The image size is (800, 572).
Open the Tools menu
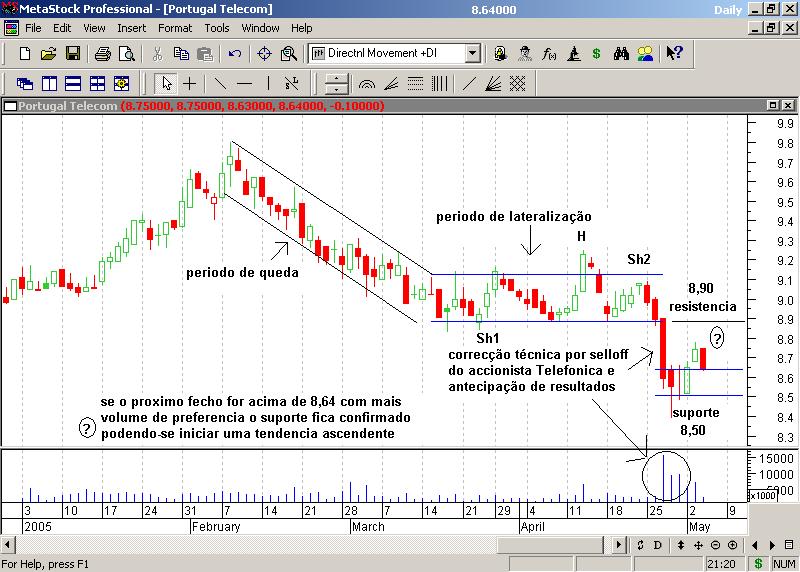217,28
